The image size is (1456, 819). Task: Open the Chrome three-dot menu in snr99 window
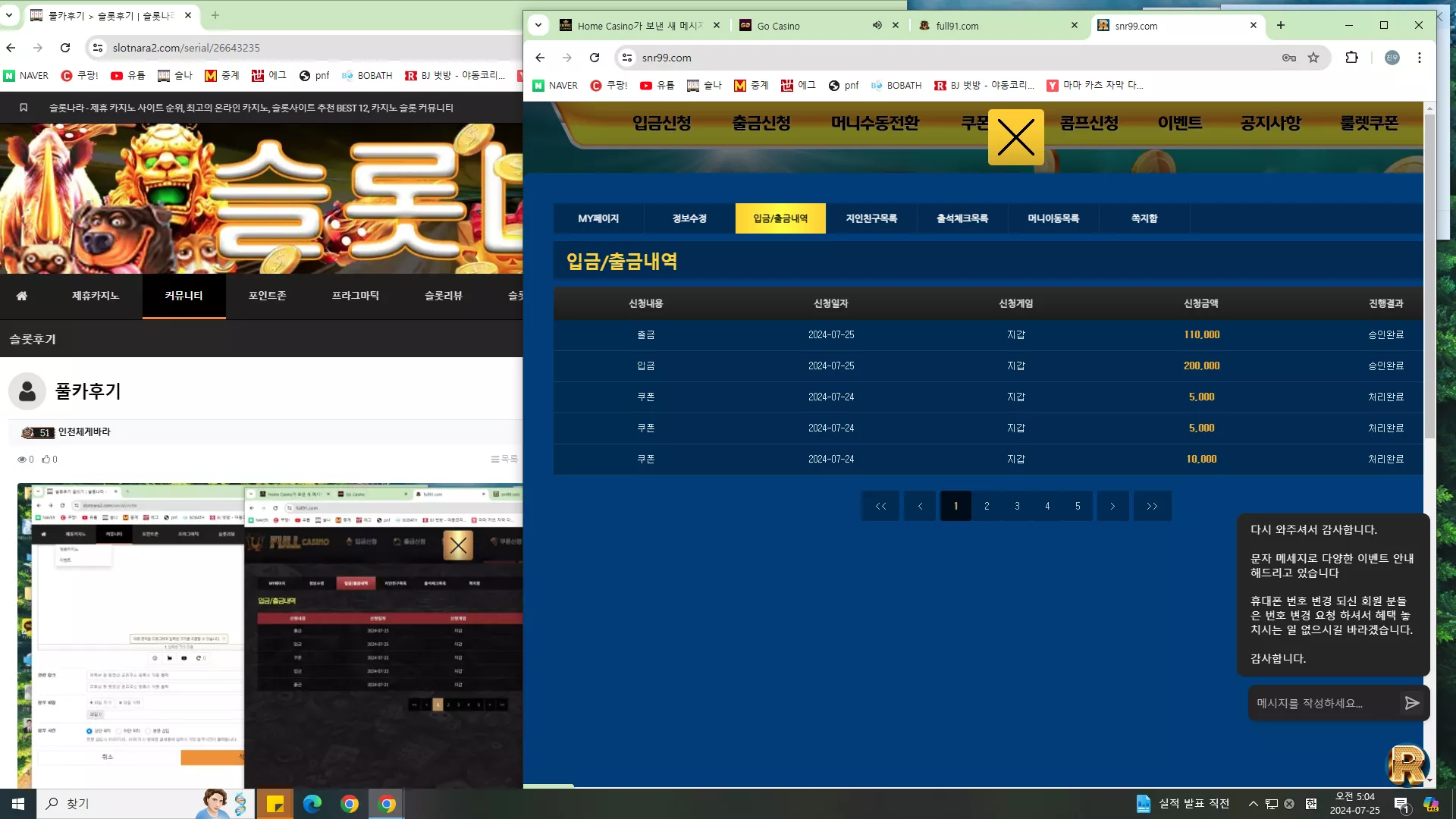(x=1420, y=58)
